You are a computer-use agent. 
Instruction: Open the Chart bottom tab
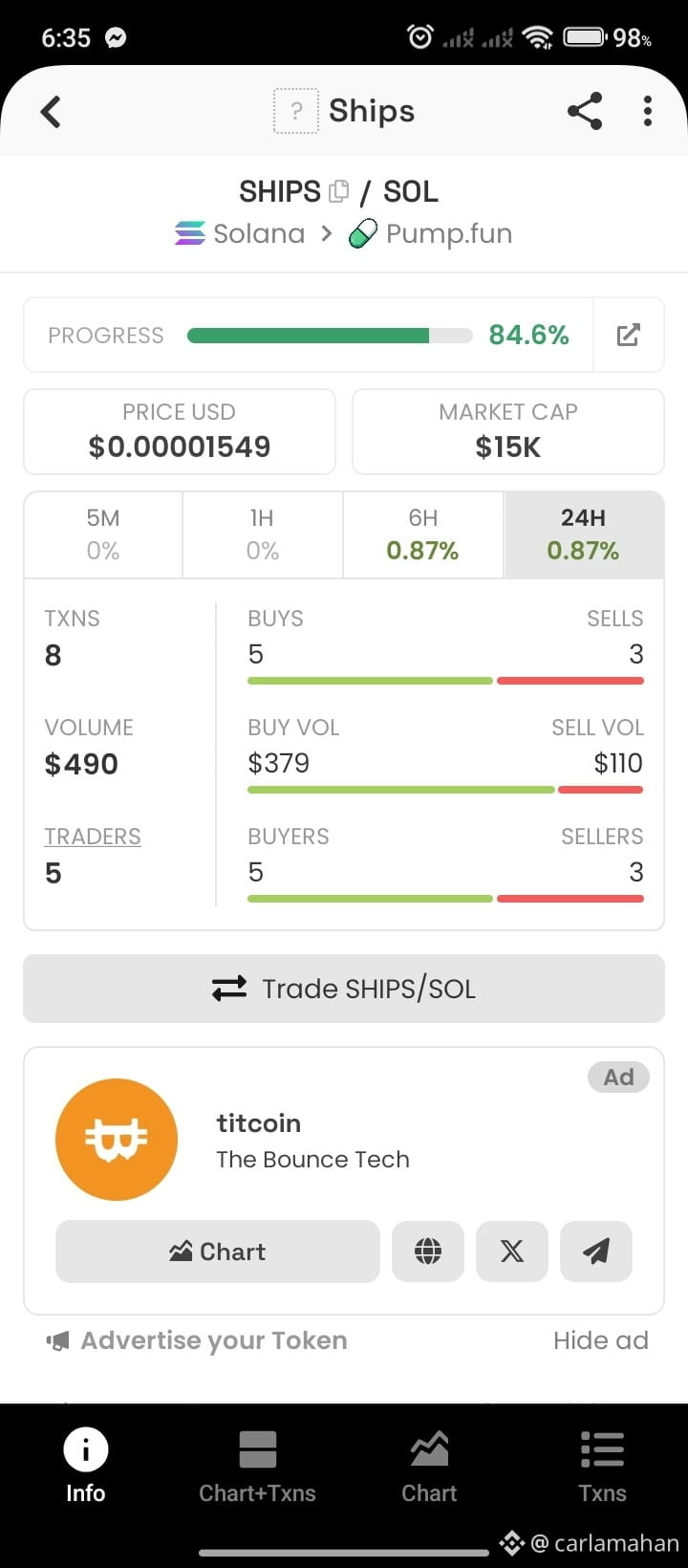(429, 1468)
